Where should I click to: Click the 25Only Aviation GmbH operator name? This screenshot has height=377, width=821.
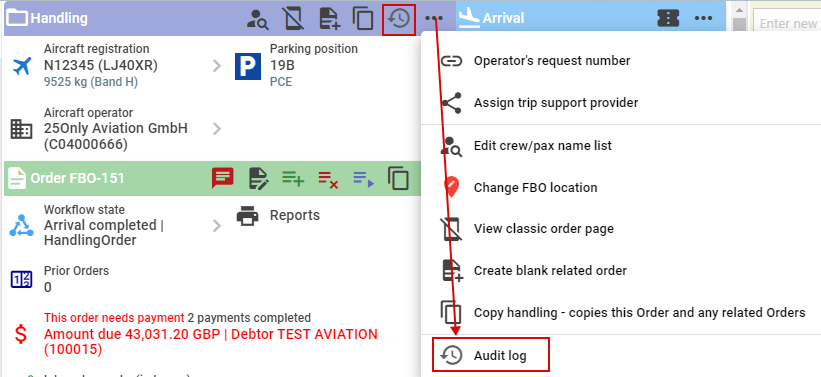click(116, 128)
